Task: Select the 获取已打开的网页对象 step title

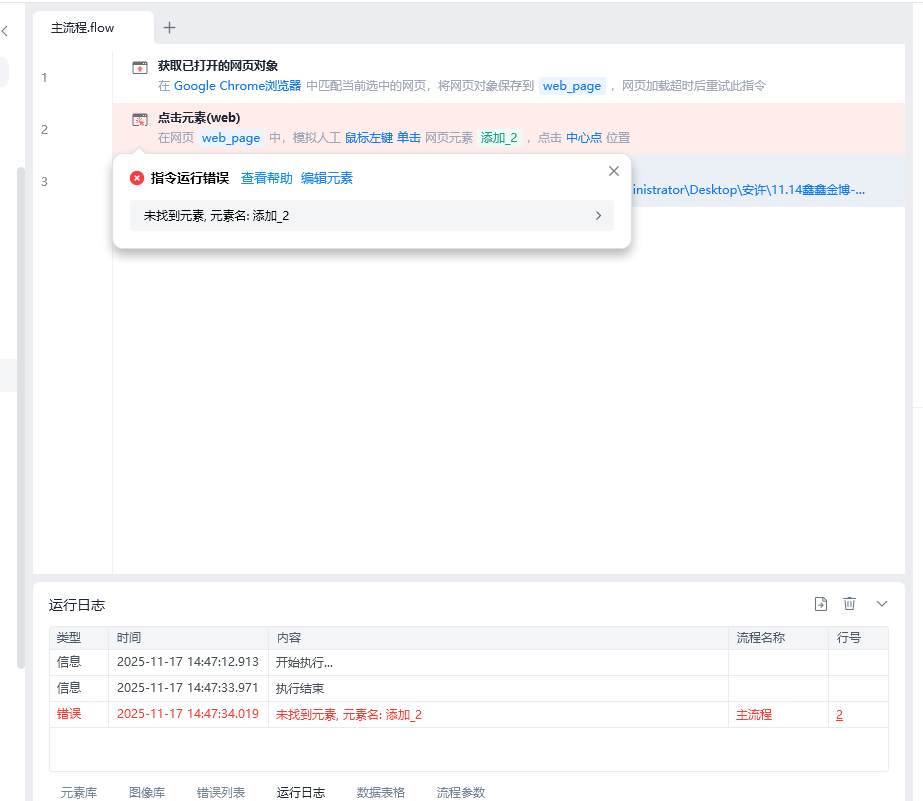Action: (218, 65)
